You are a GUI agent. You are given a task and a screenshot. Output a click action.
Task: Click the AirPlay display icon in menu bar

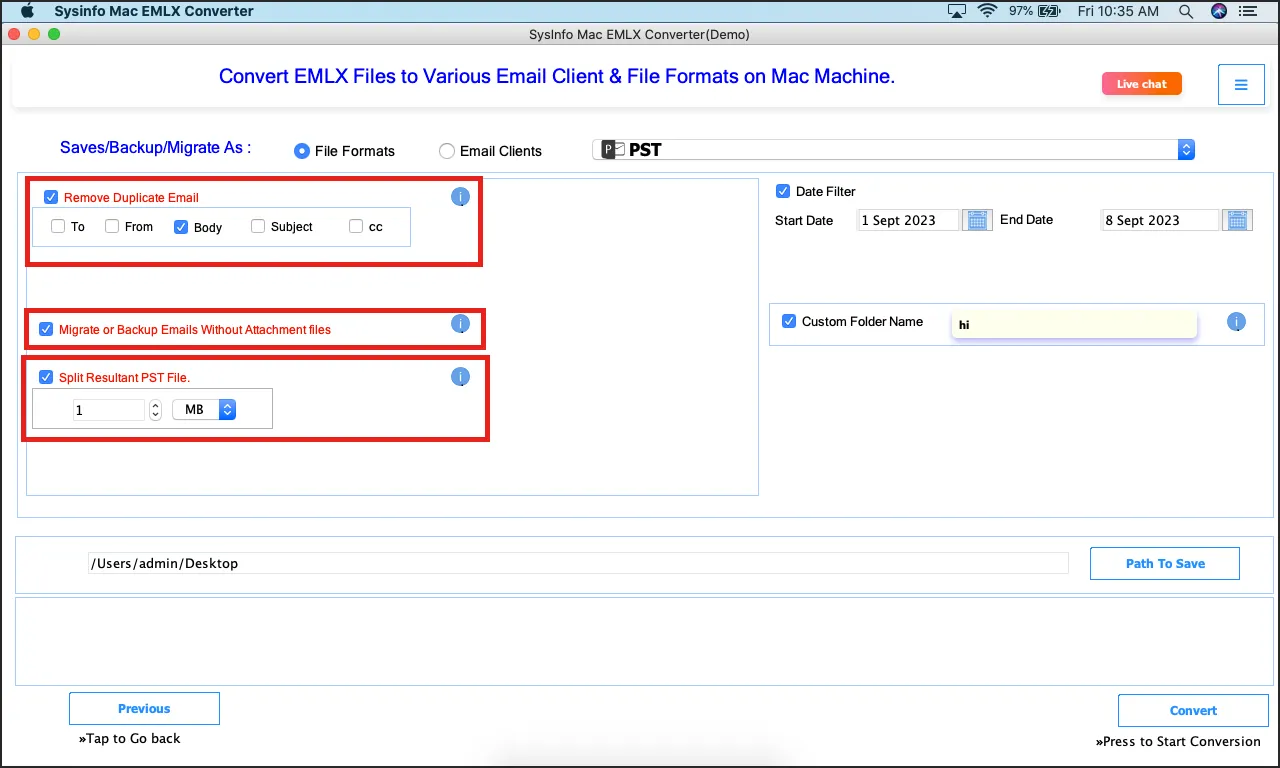957,11
